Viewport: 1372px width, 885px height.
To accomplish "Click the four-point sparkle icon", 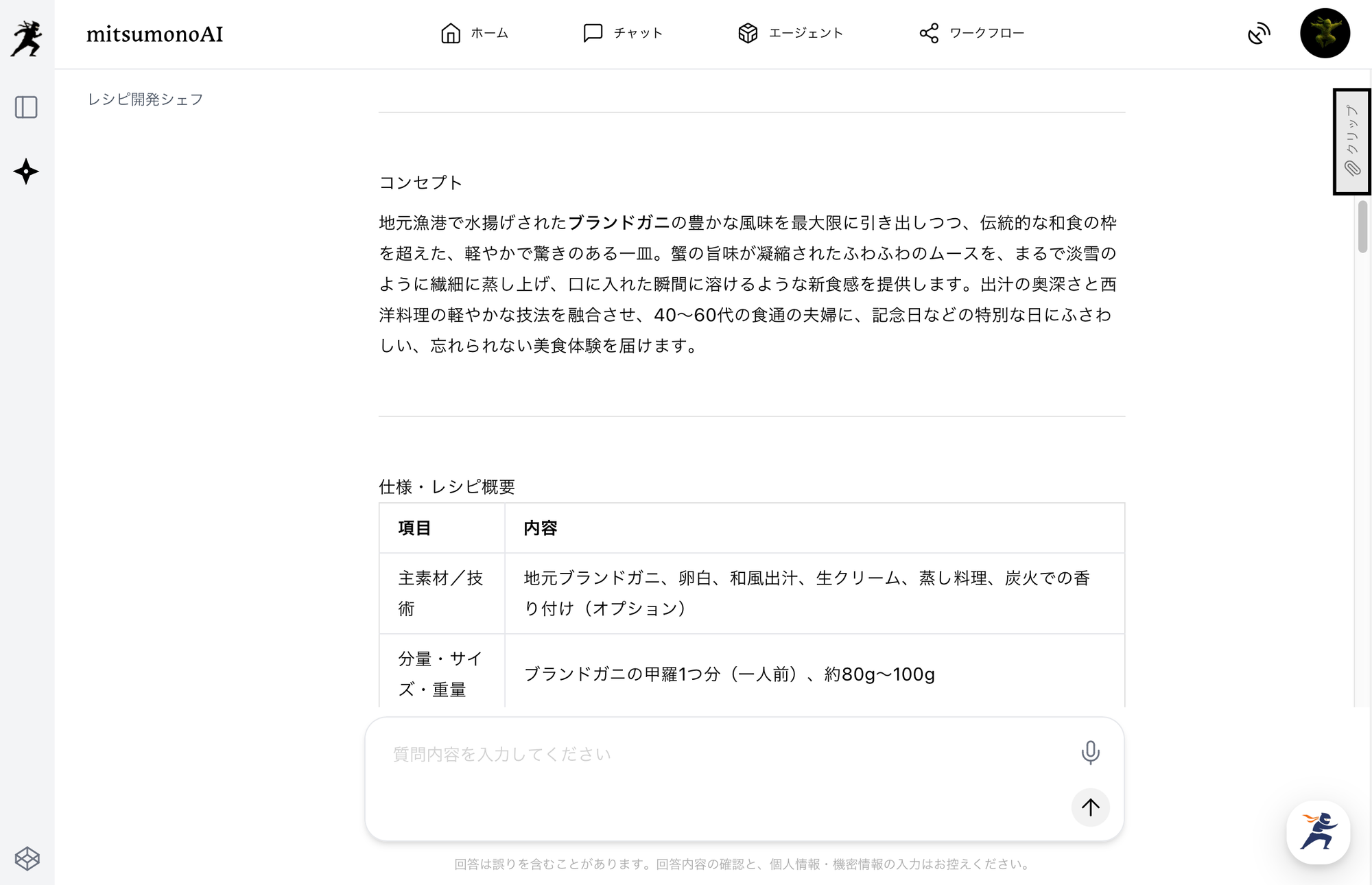I will (26, 172).
